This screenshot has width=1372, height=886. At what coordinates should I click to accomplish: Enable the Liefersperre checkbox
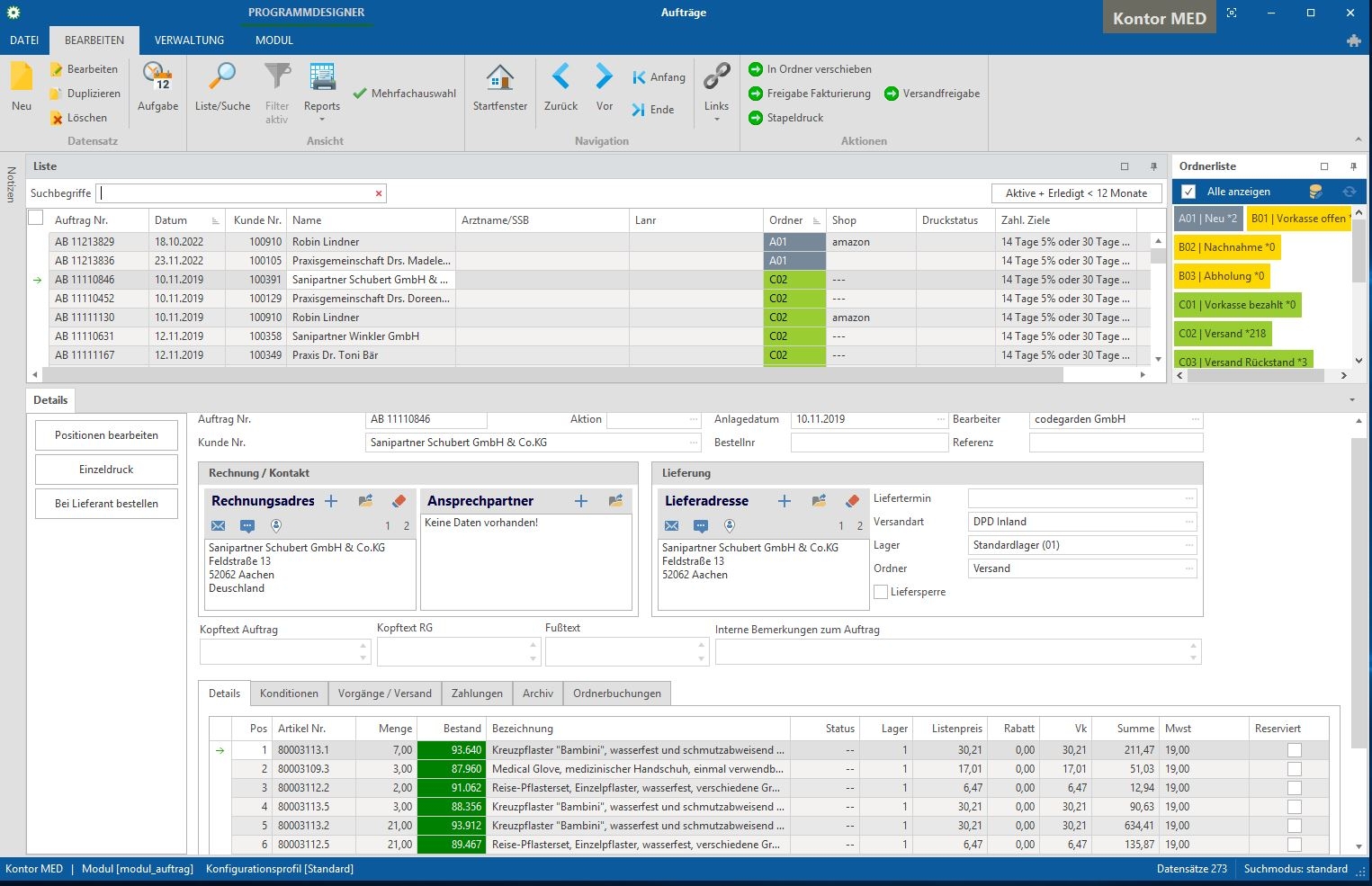881,592
